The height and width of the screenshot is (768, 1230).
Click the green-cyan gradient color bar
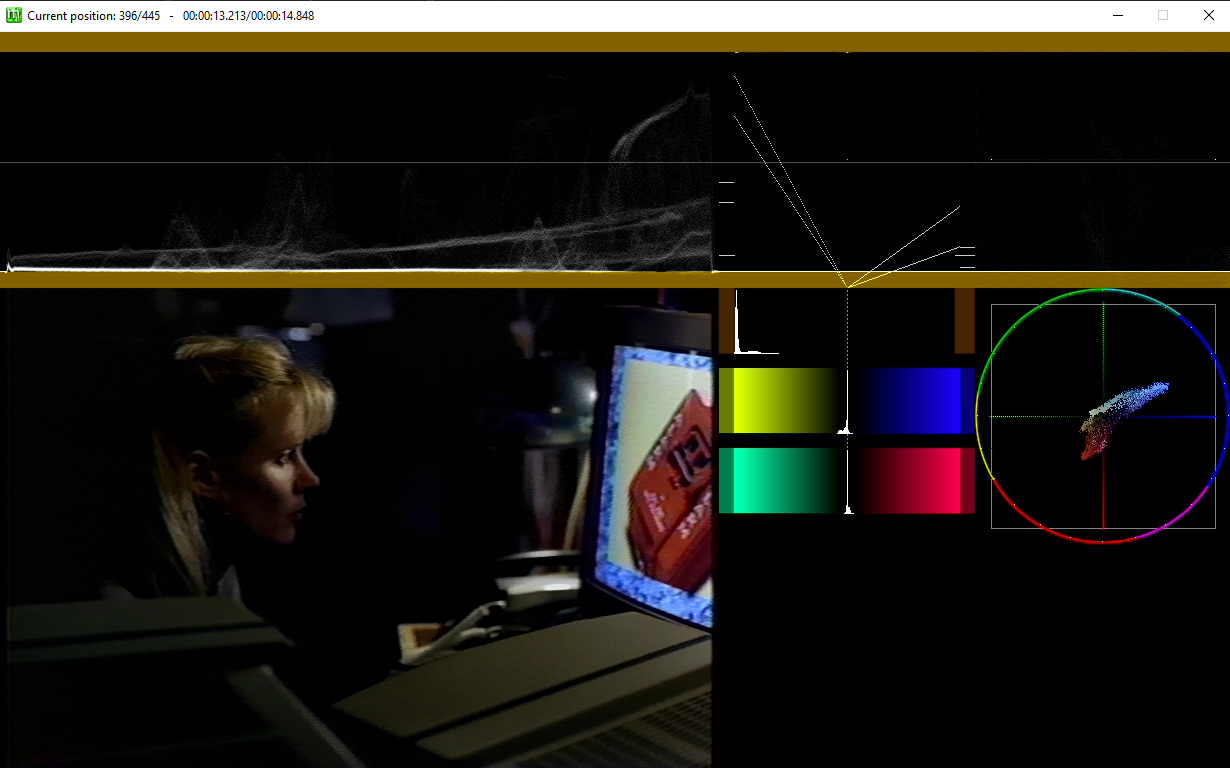coord(778,481)
